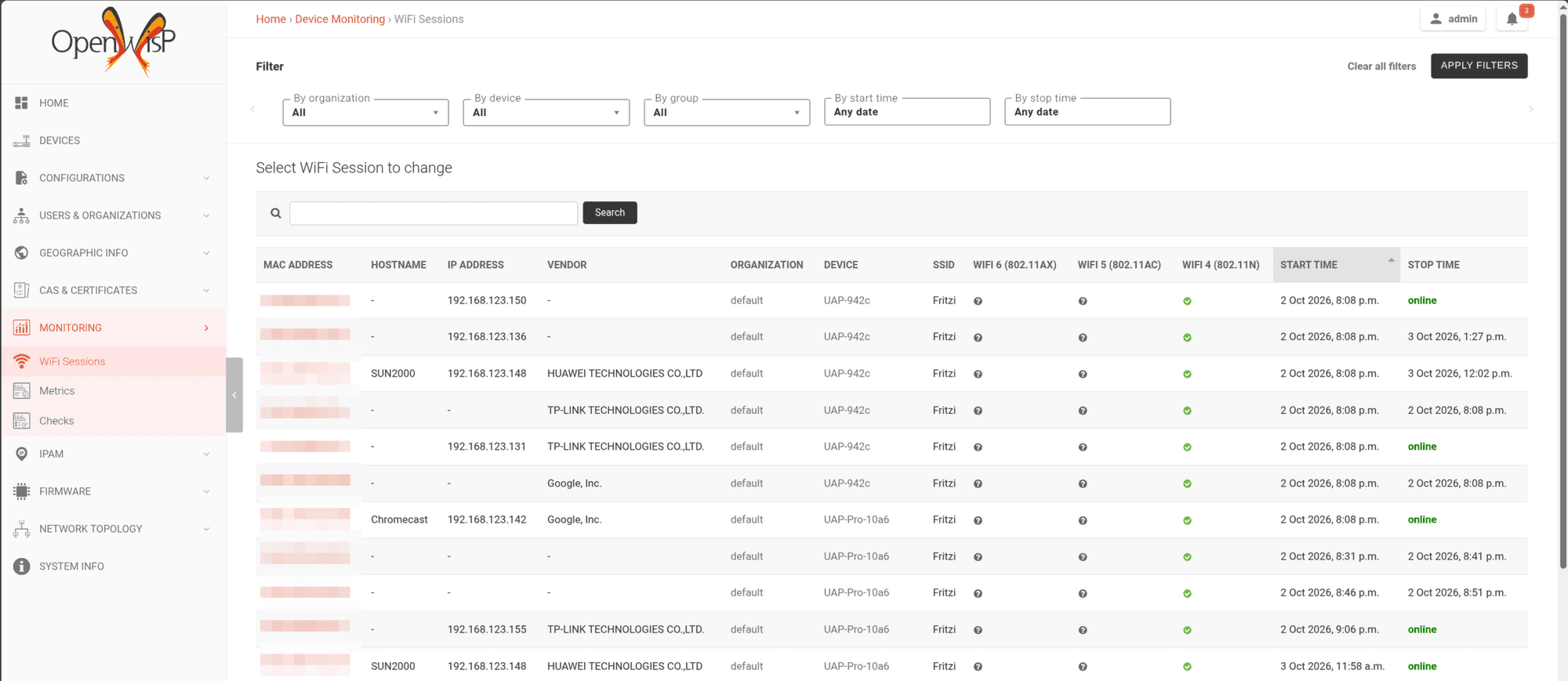The image size is (1568, 681).
Task: Click hostname SUN2000 with IP 192.168.123.148 on UAP-942c
Action: coord(393,374)
